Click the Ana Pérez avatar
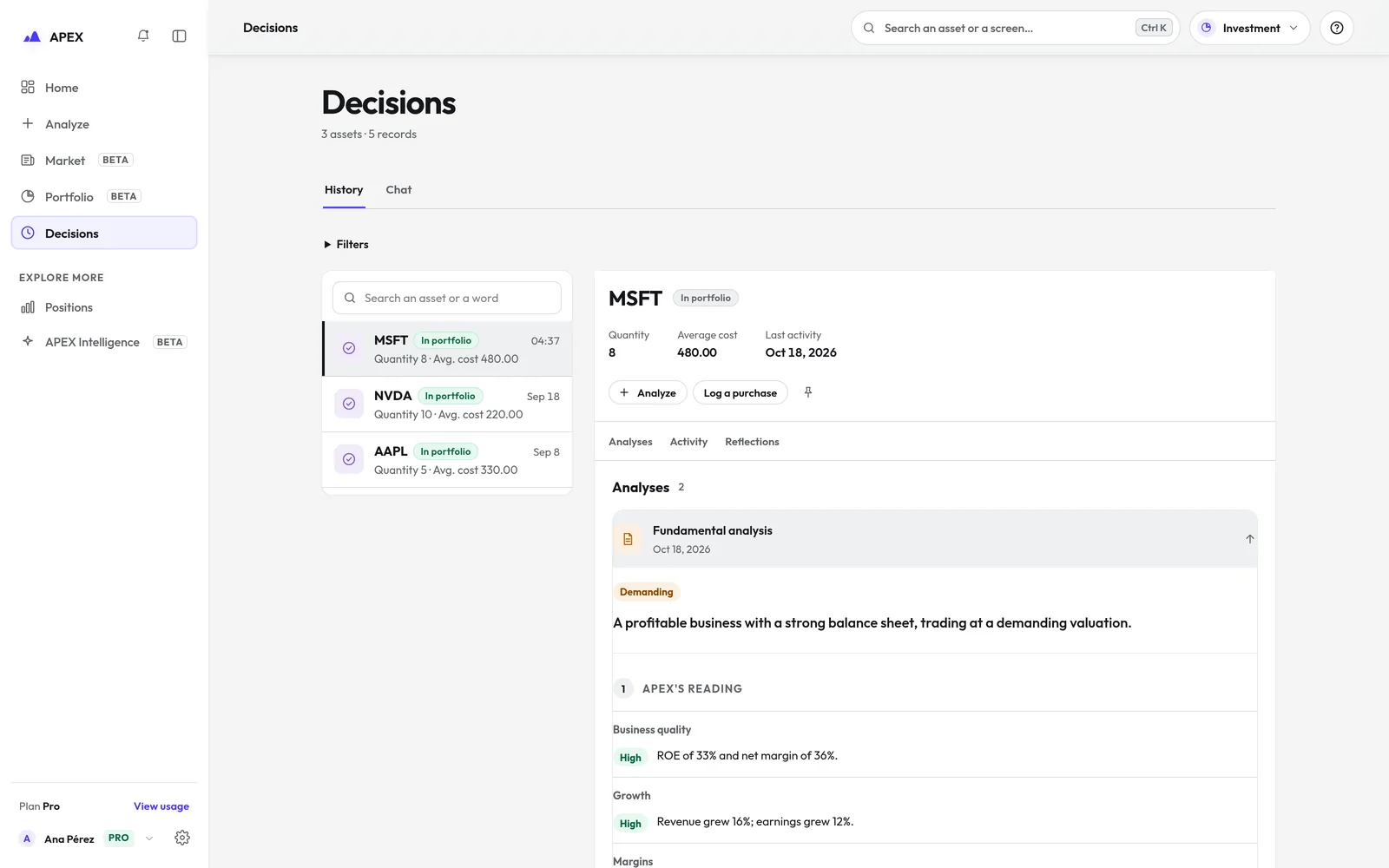 point(27,838)
